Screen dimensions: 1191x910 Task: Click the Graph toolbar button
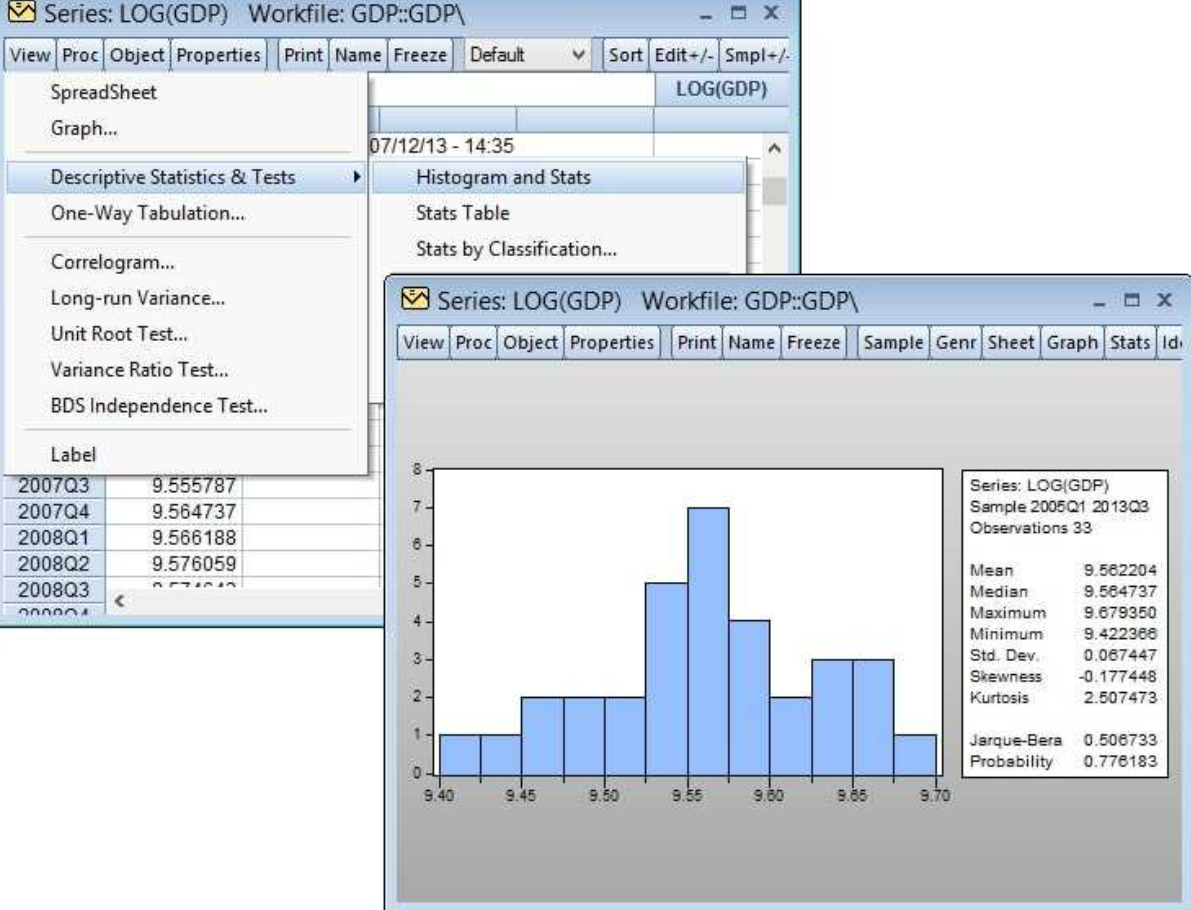click(1072, 343)
